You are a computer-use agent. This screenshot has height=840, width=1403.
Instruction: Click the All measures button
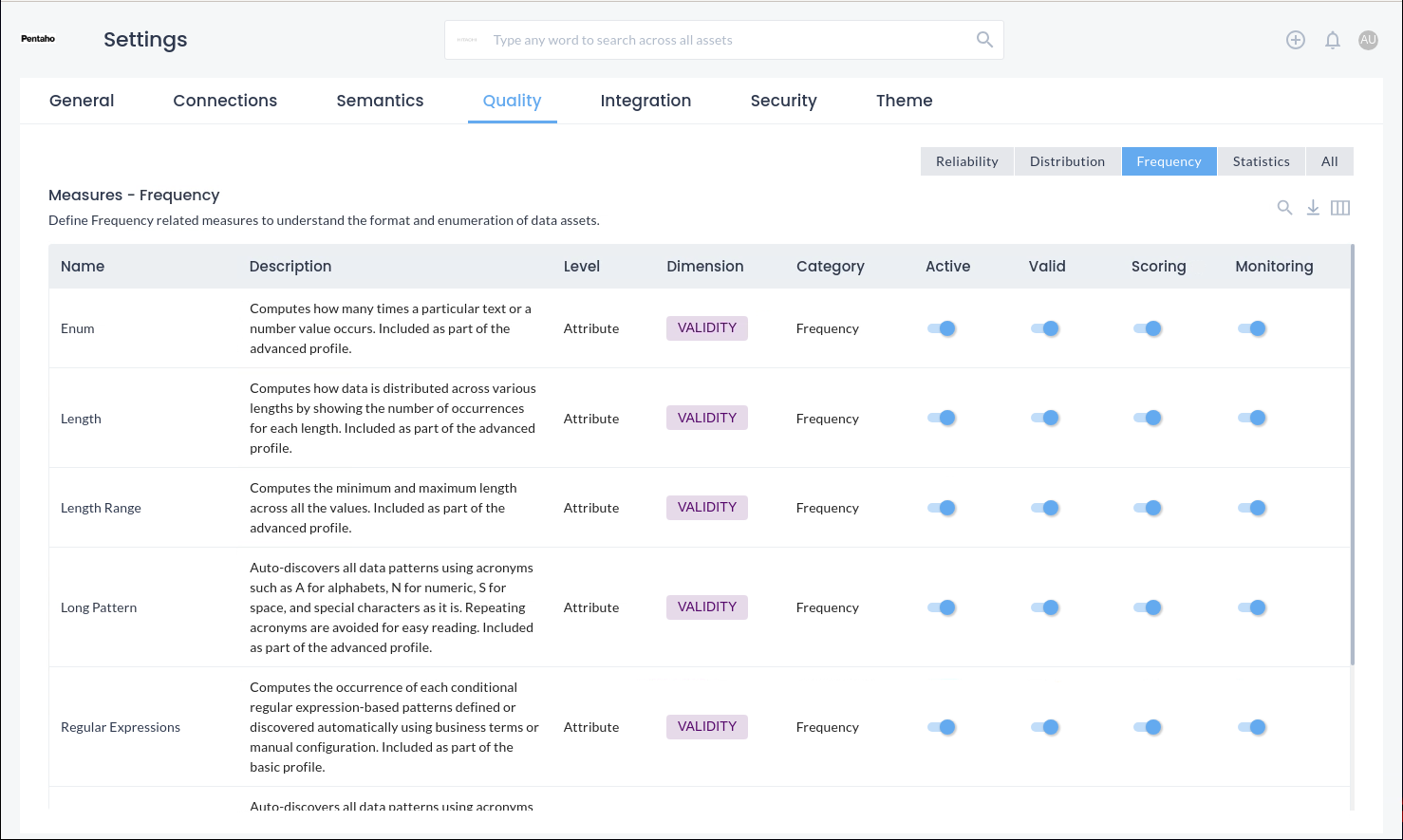(x=1329, y=161)
